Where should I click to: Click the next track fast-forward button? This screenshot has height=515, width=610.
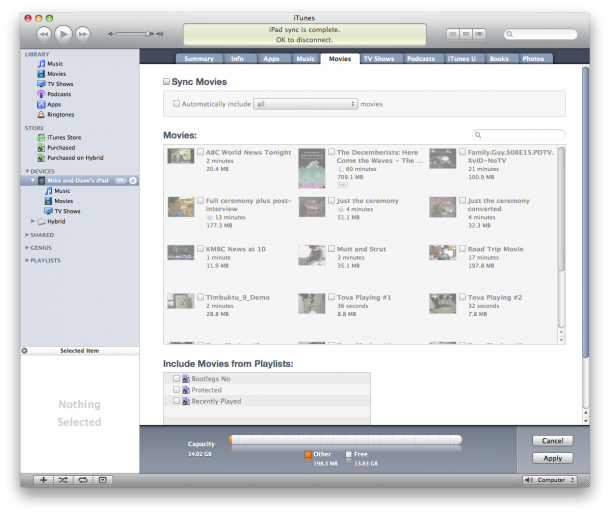point(83,34)
